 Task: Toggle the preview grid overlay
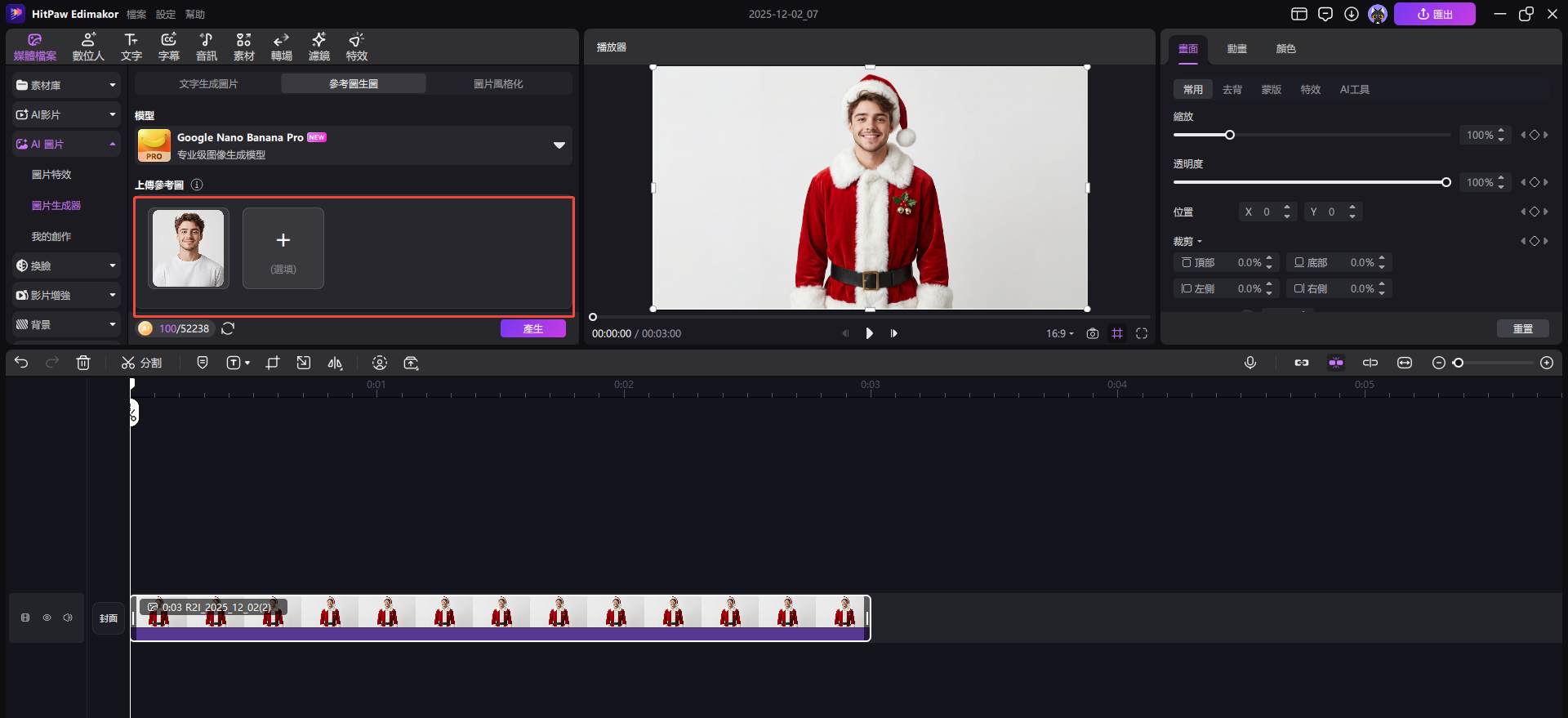coord(1117,333)
